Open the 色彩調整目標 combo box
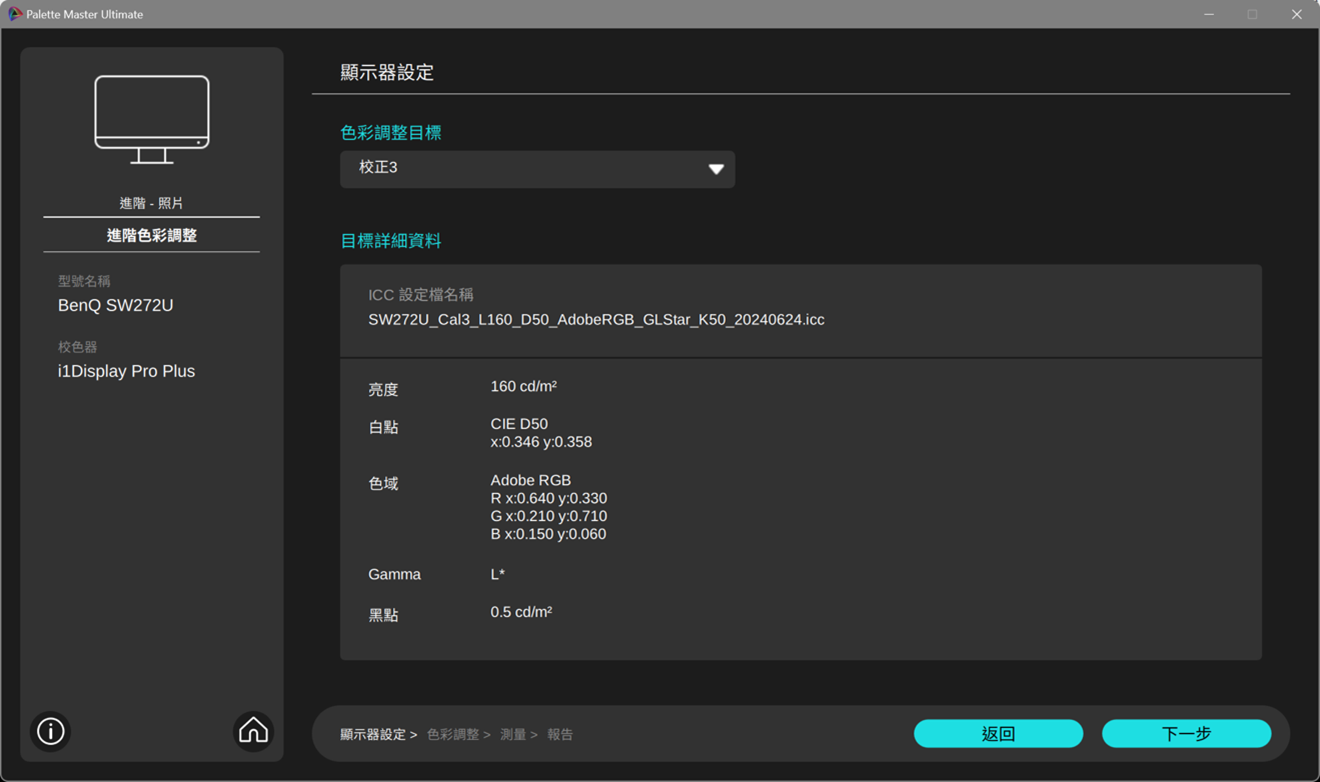Image resolution: width=1320 pixels, height=782 pixels. coord(538,169)
